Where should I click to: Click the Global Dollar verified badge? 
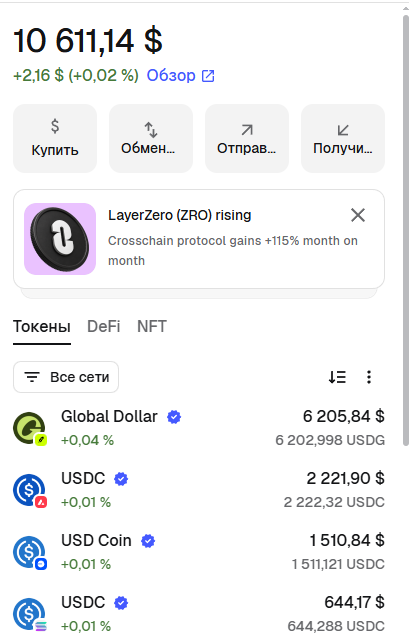coord(174,417)
